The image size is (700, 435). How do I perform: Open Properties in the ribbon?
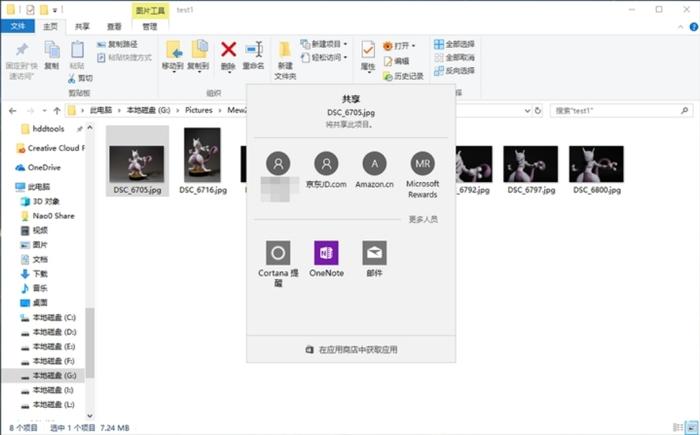[x=368, y=55]
